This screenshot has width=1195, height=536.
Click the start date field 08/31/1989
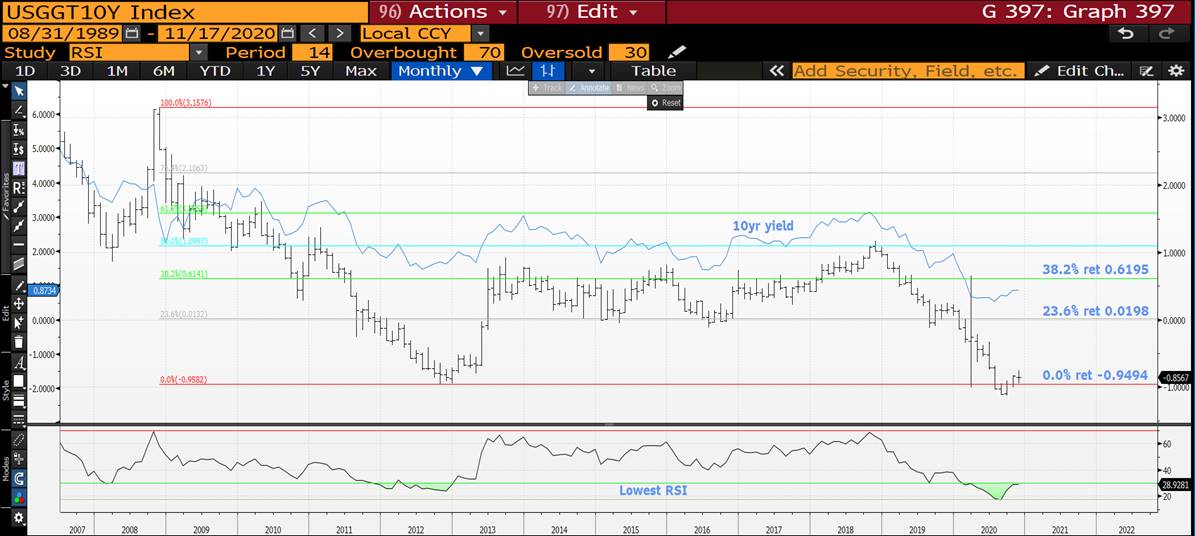[x=62, y=34]
